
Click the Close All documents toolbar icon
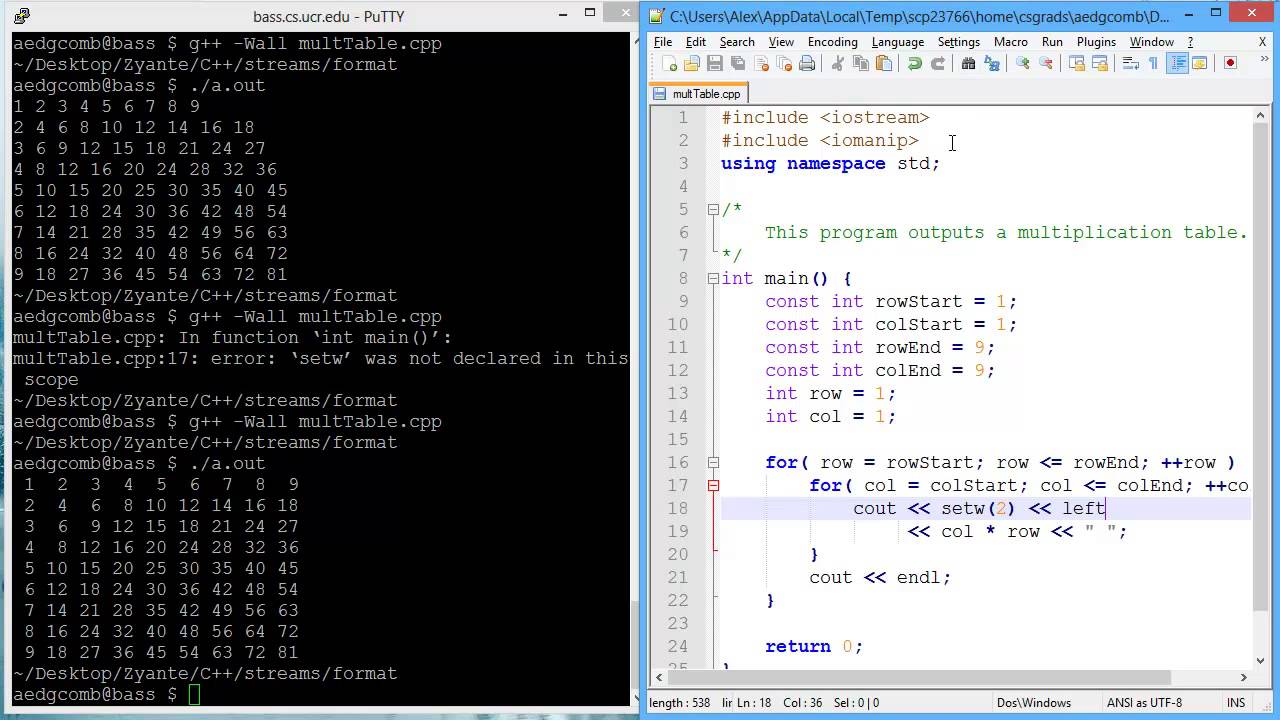coord(784,63)
